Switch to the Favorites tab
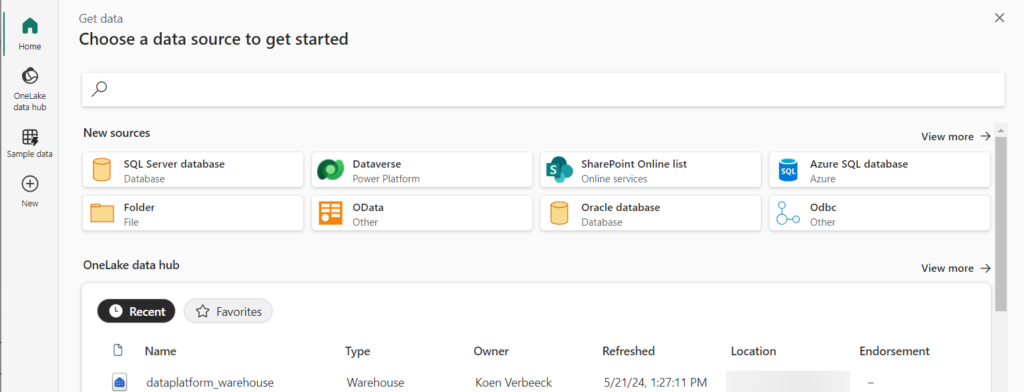This screenshot has height=392, width=1024. click(x=228, y=312)
